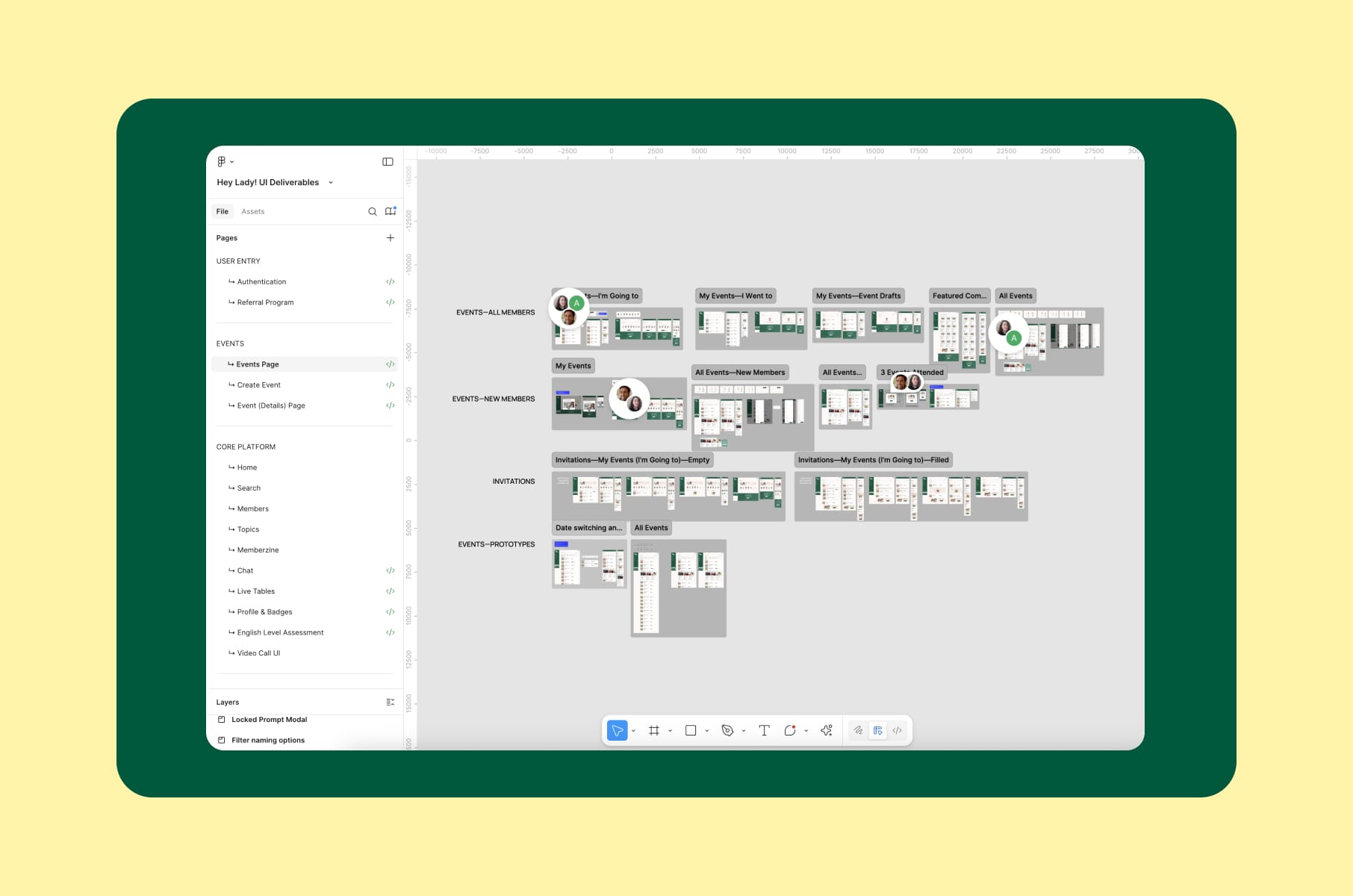This screenshot has width=1353, height=896.
Task: Select the Featured Com... section label
Action: tap(959, 296)
